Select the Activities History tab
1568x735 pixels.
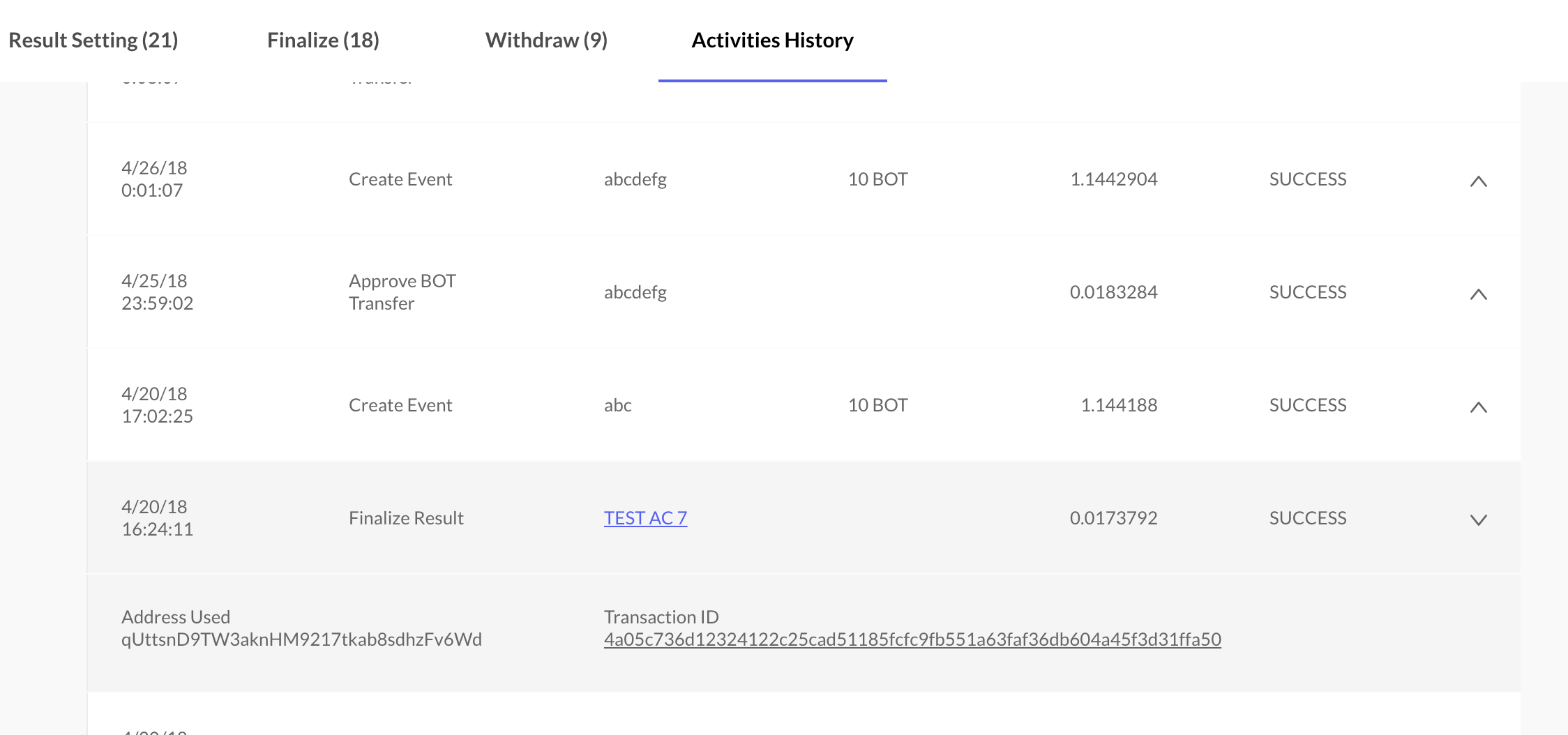tap(771, 40)
